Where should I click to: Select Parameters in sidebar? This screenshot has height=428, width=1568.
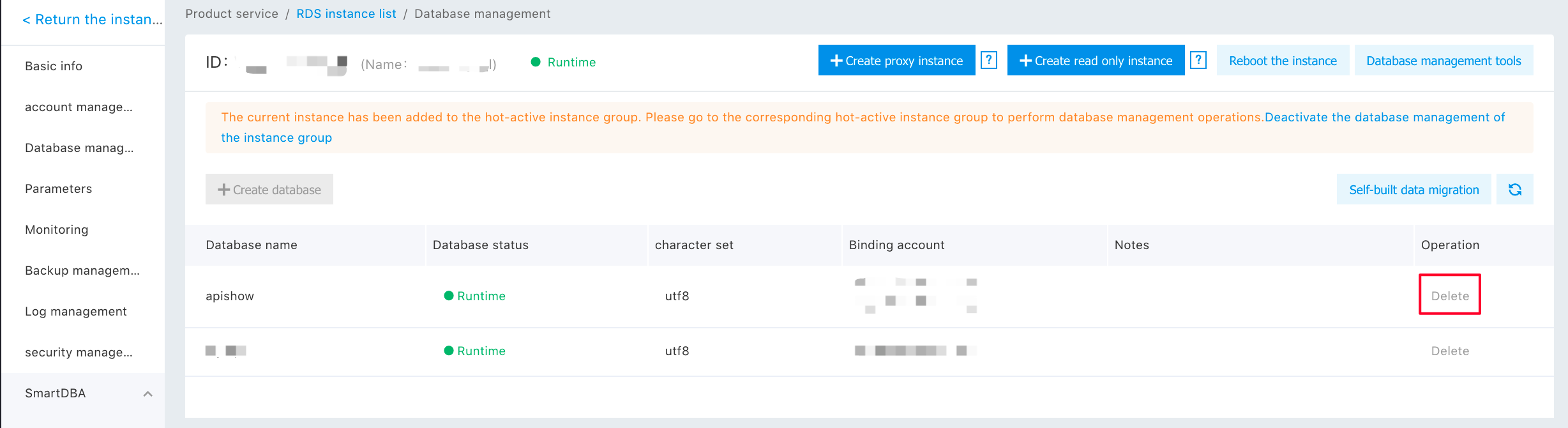click(x=58, y=189)
